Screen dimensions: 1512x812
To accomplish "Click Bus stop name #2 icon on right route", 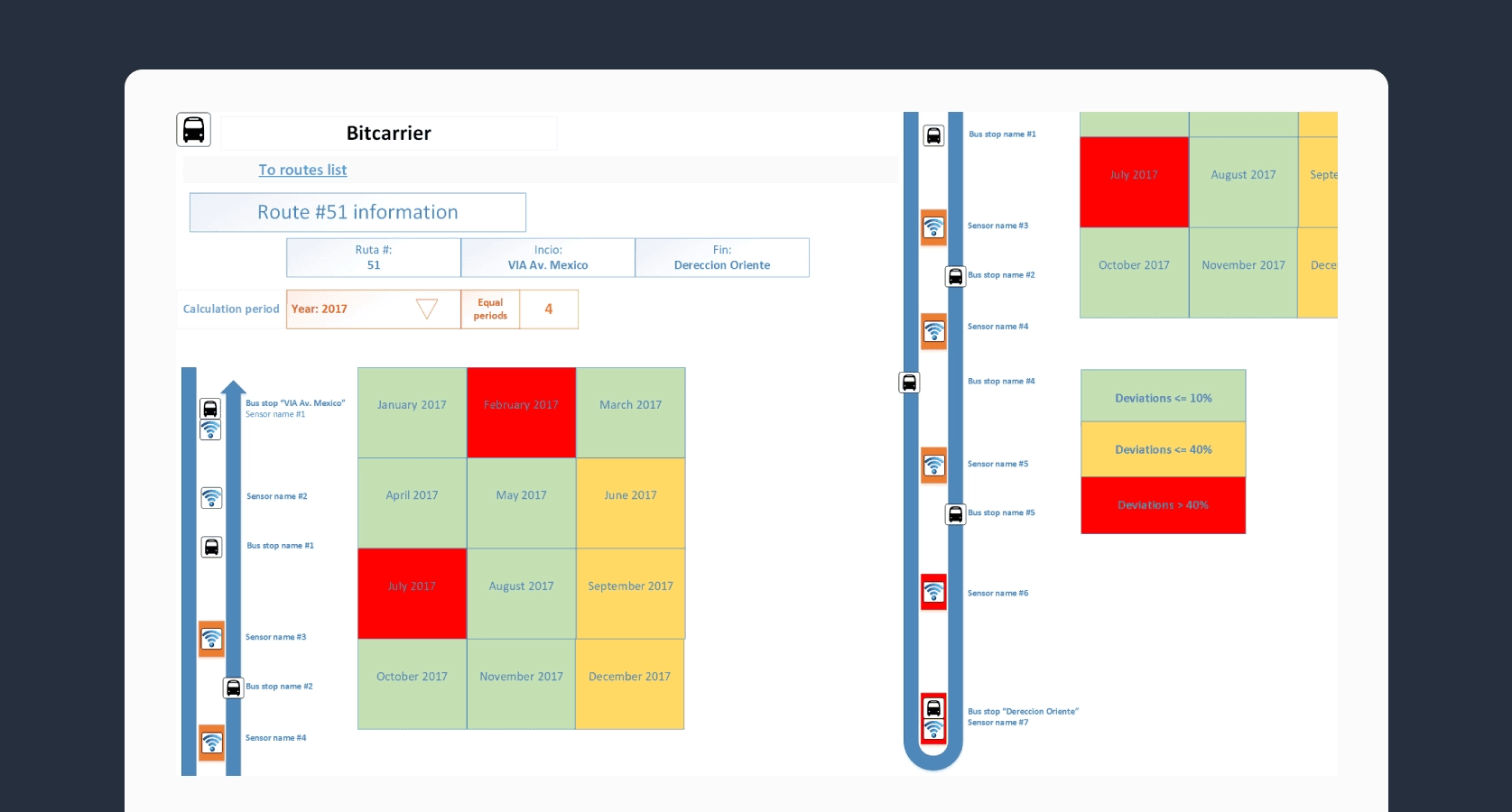I will coord(955,276).
